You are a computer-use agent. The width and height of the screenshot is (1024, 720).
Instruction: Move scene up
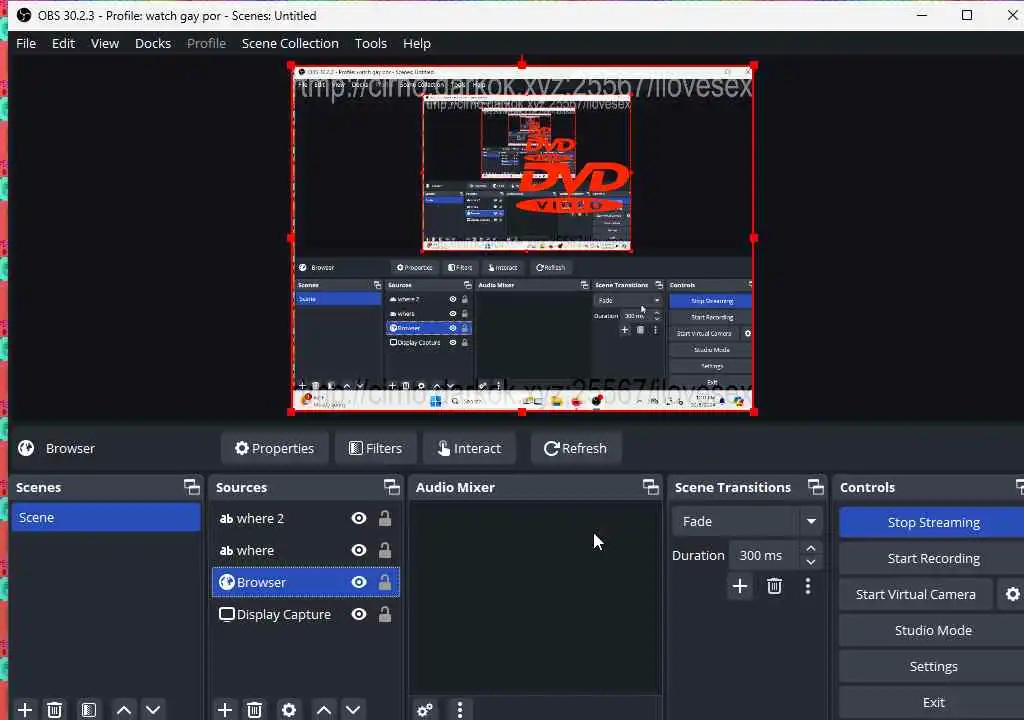tap(123, 710)
